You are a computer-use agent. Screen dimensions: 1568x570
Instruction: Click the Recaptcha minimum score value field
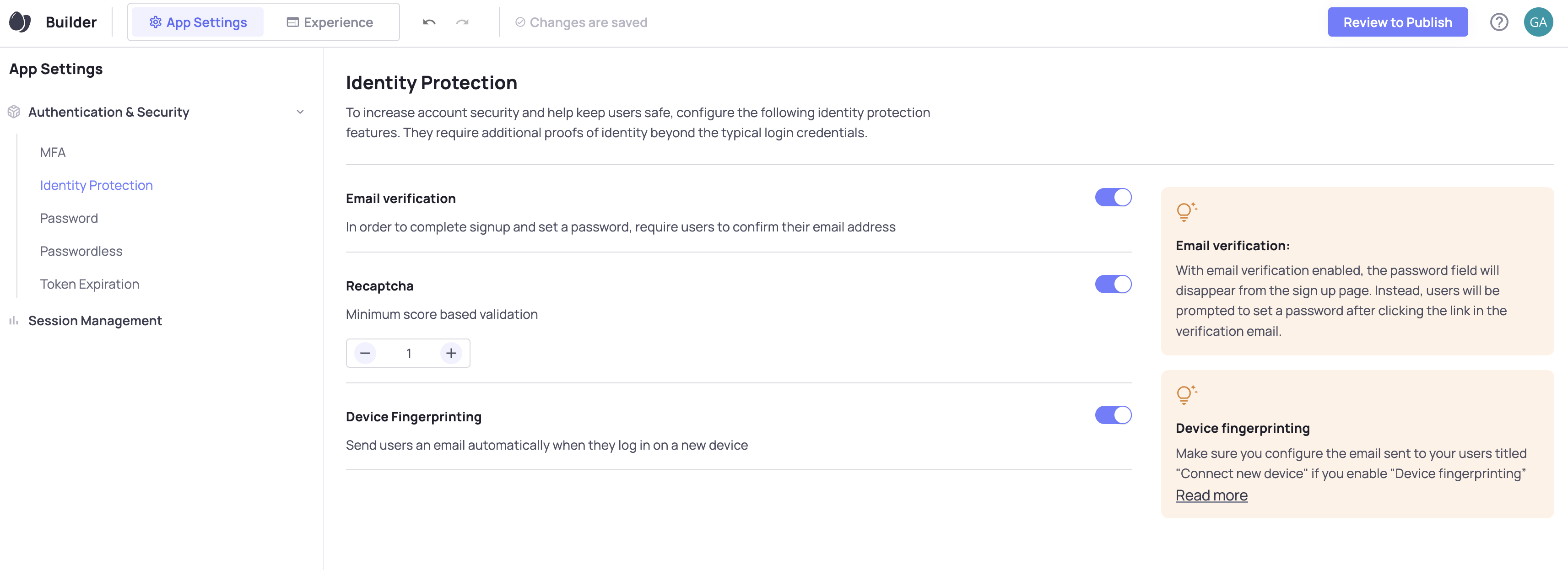point(408,354)
